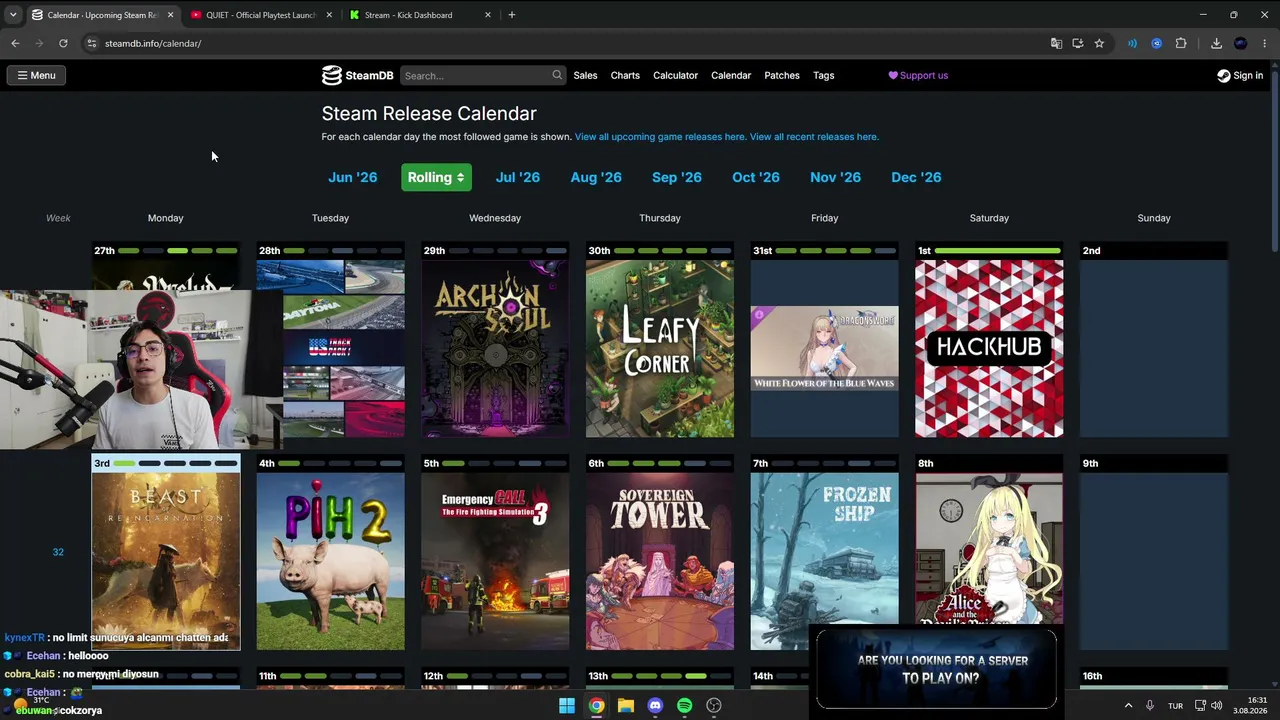Open Chrome downloads
This screenshot has width=1280, height=720.
[x=1216, y=43]
